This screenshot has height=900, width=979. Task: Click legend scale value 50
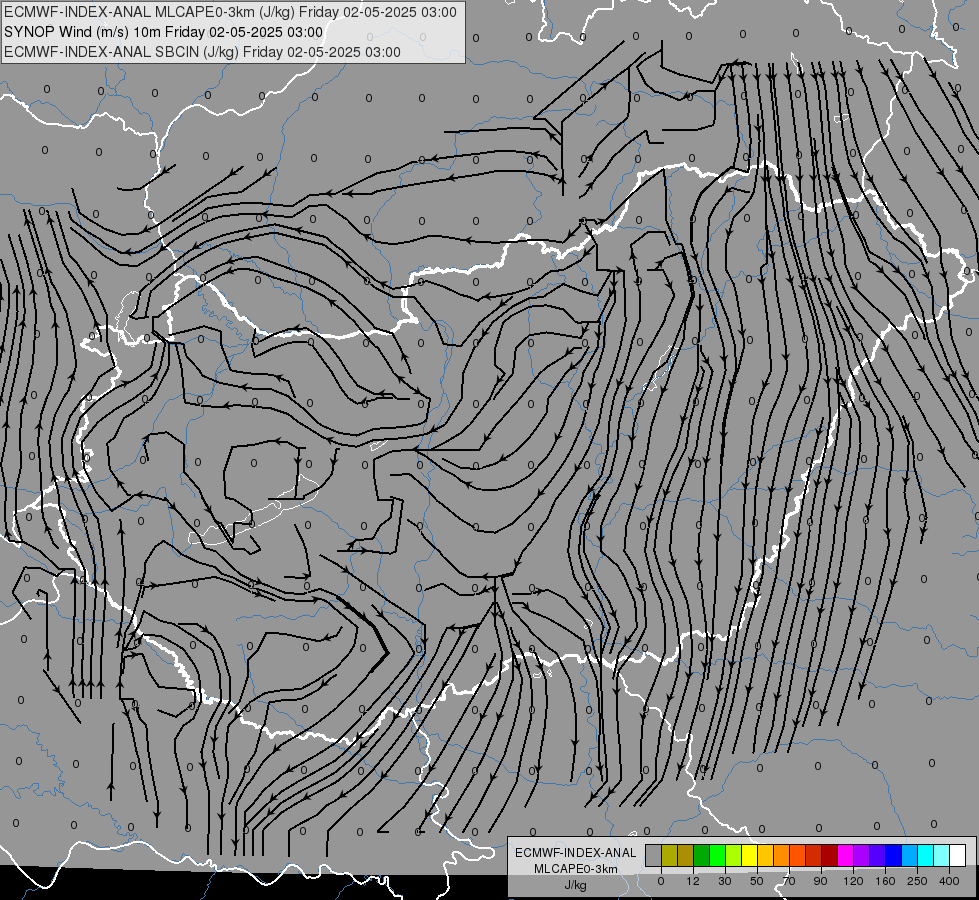757,881
